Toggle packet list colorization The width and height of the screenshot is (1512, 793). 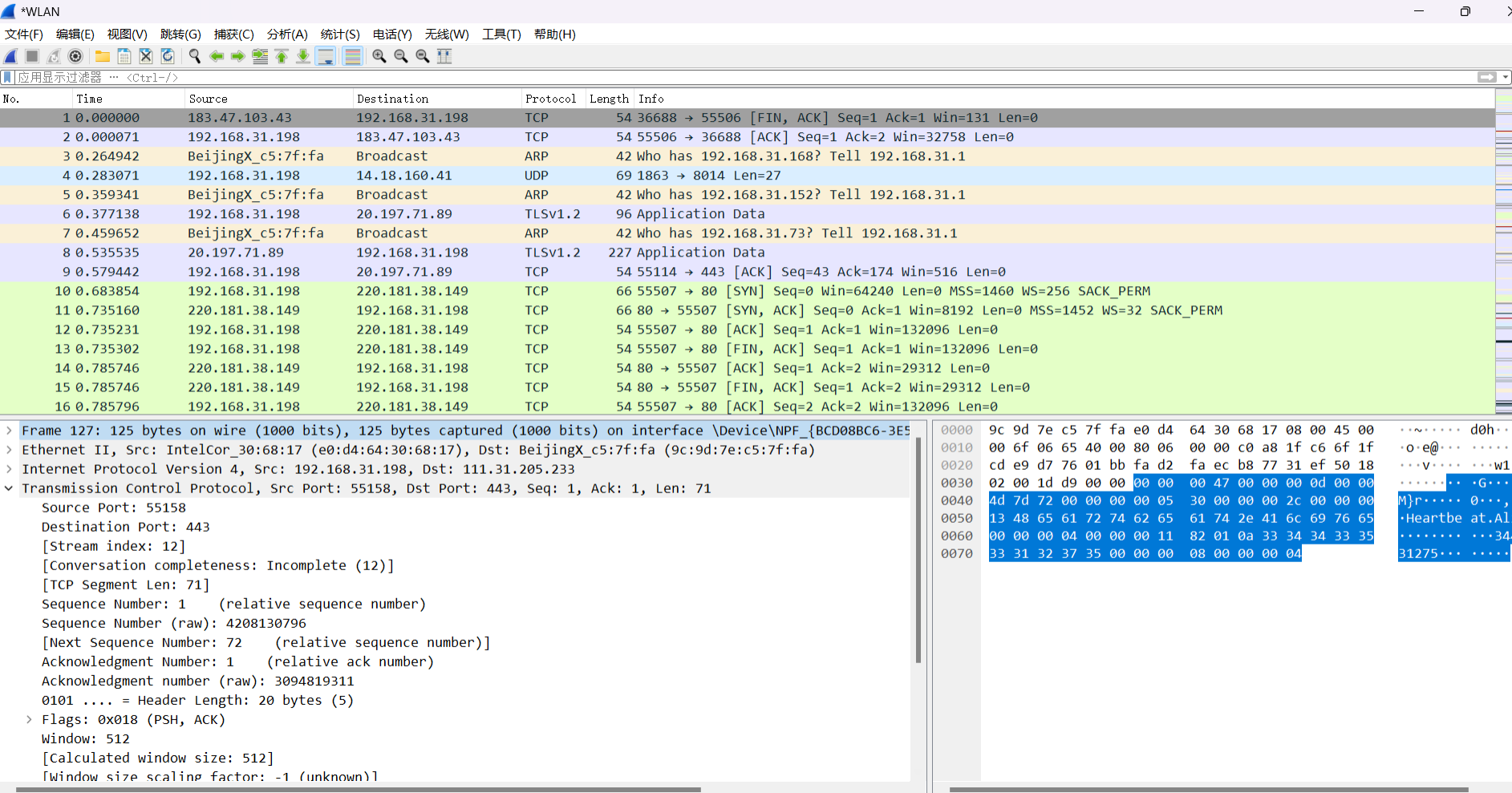click(352, 56)
